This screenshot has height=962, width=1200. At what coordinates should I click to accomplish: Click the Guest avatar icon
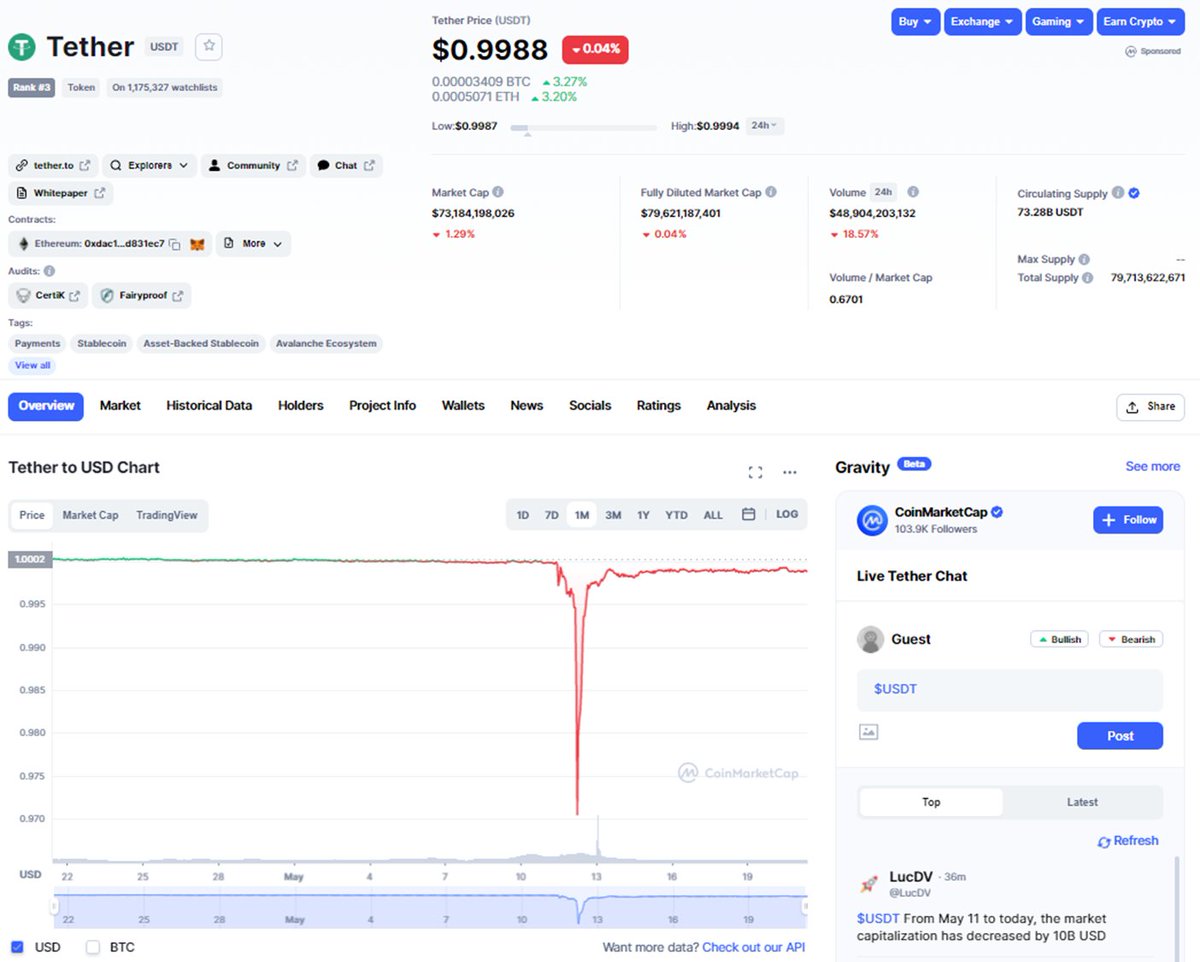871,639
